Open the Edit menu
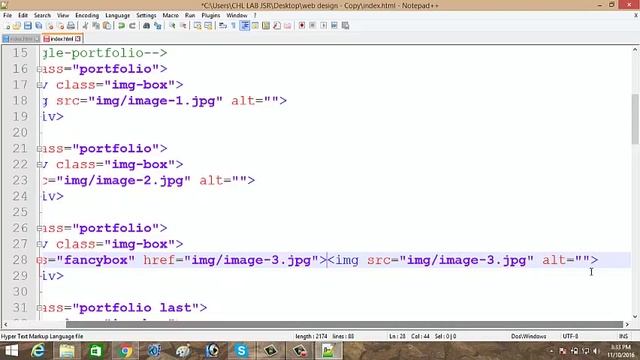 coord(23,16)
